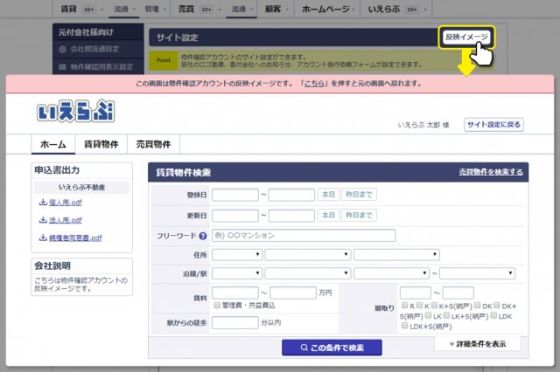Image resolution: width=560 pixels, height=372 pixels.
Task: Click the second 間取り number field
Action: [458, 293]
